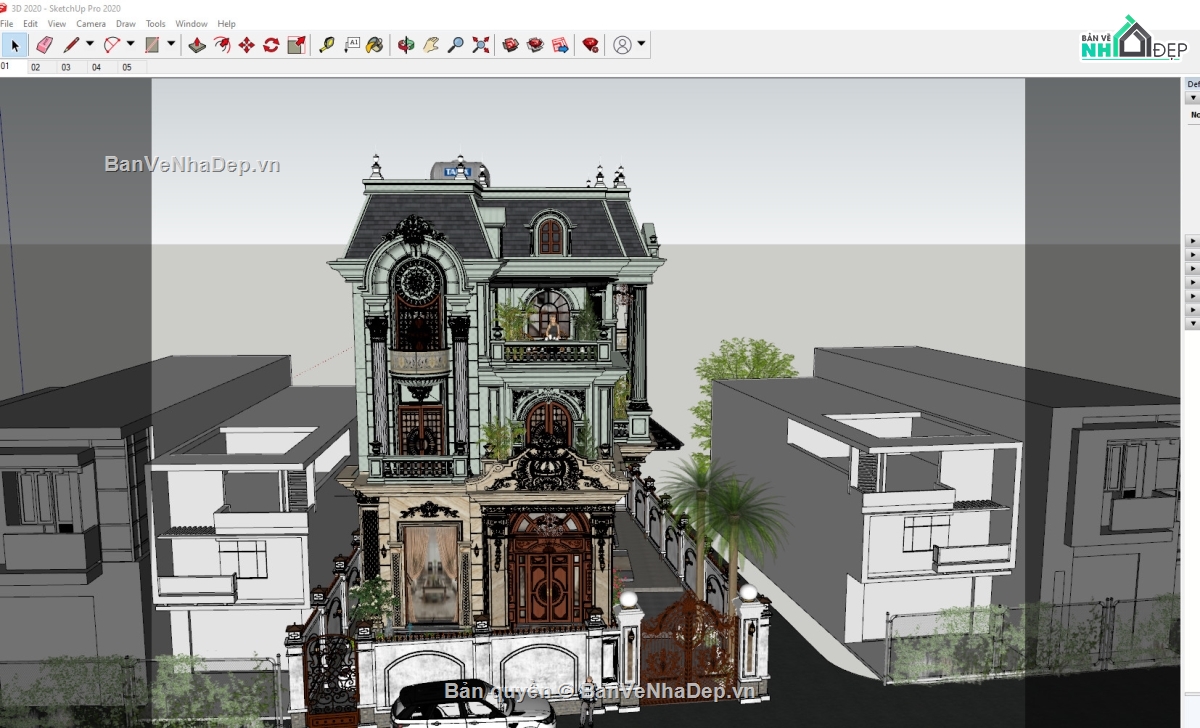Image resolution: width=1200 pixels, height=728 pixels.
Task: Open the Arc tool dropdown arrow
Action: coord(130,45)
